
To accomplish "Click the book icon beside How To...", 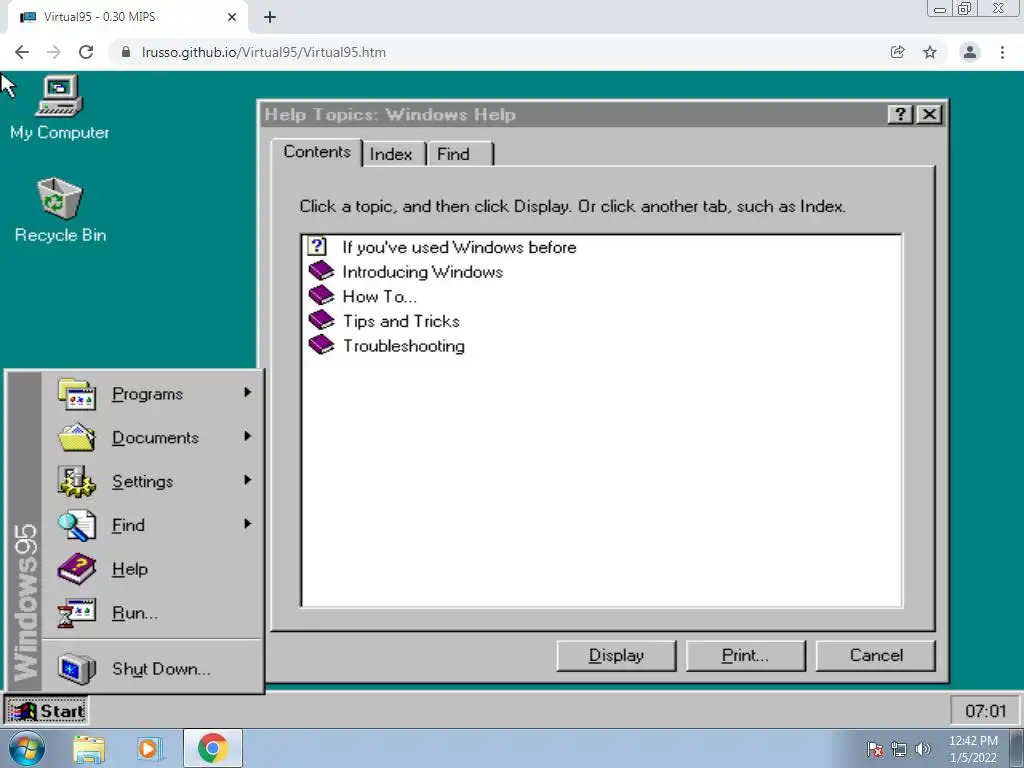I will [x=321, y=295].
